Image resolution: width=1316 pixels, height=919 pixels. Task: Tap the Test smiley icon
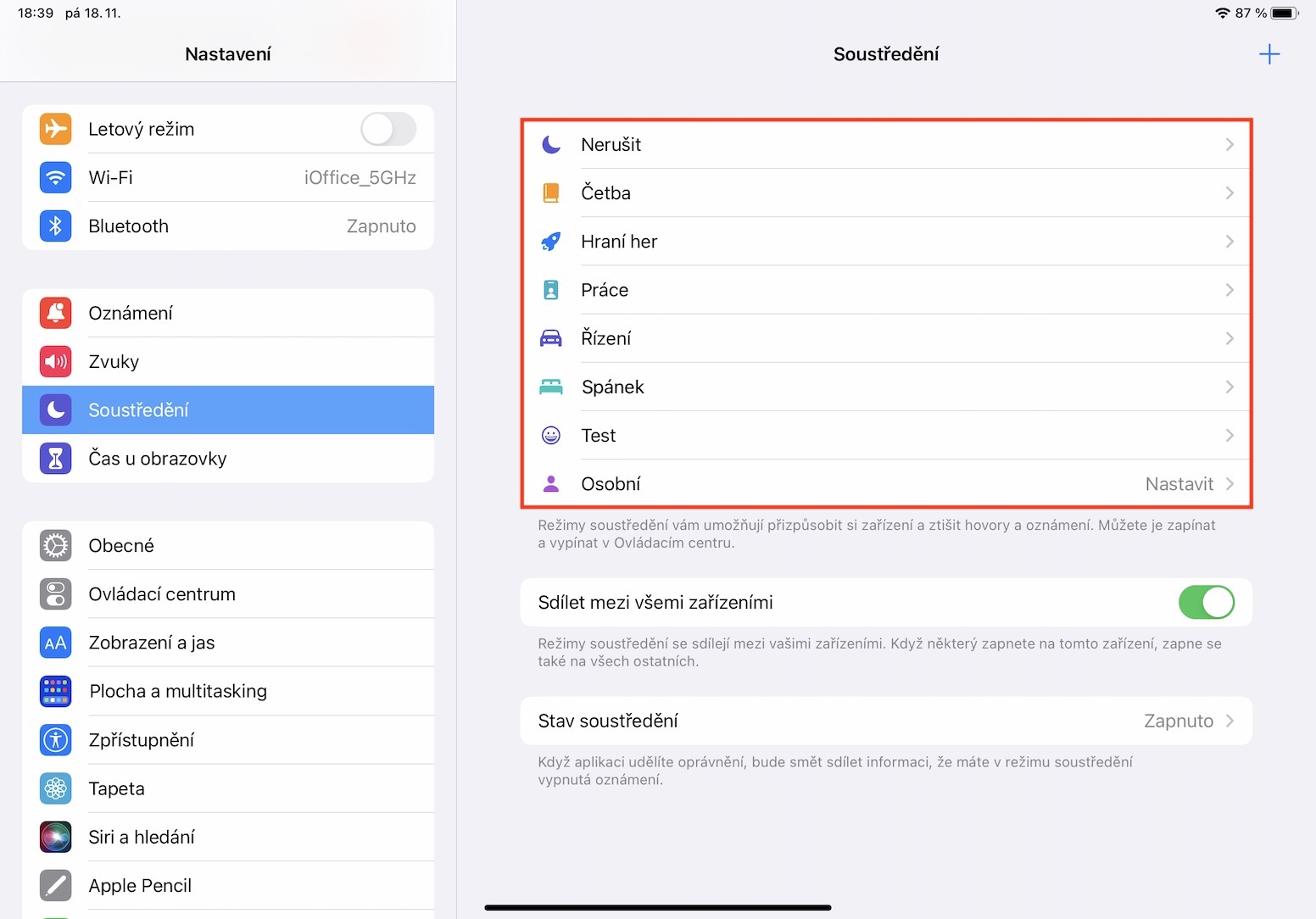click(551, 436)
